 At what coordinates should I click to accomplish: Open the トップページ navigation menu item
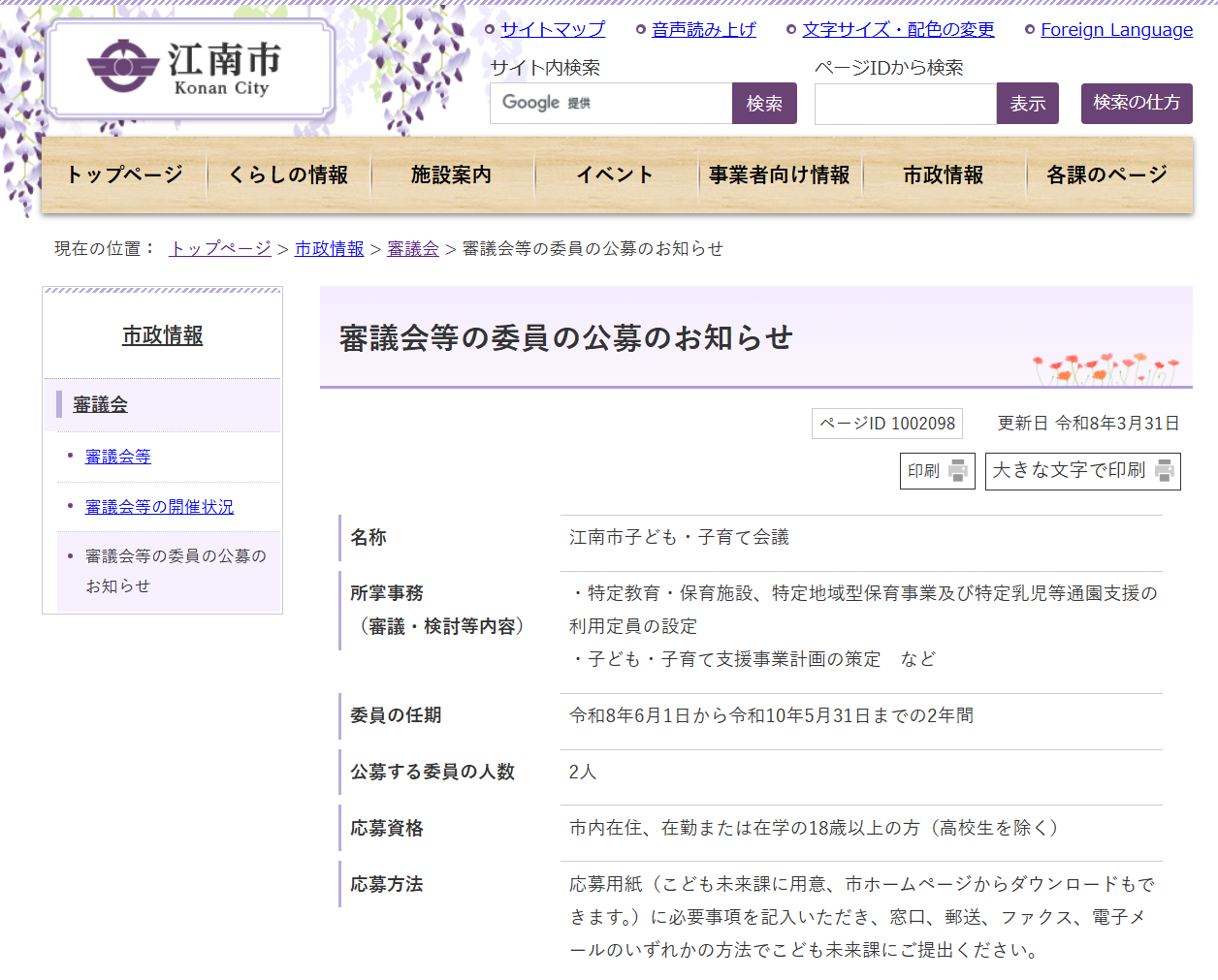click(124, 175)
